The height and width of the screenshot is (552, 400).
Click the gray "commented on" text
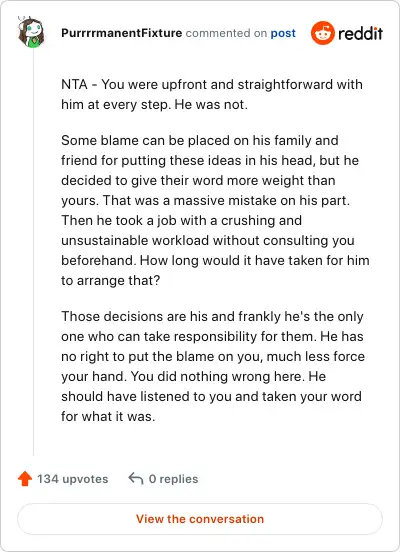[x=226, y=33]
